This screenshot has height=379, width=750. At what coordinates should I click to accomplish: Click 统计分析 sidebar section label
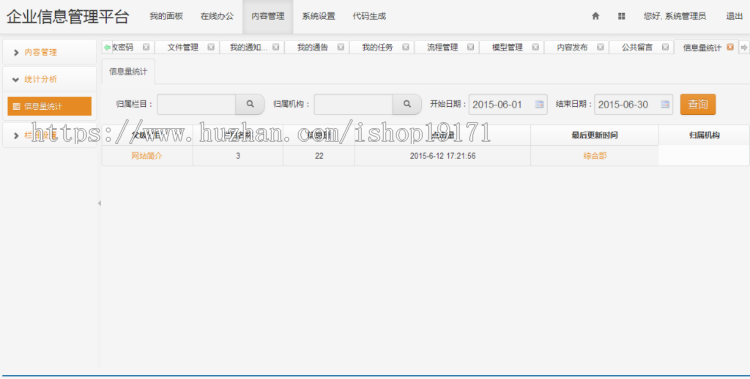(41, 79)
